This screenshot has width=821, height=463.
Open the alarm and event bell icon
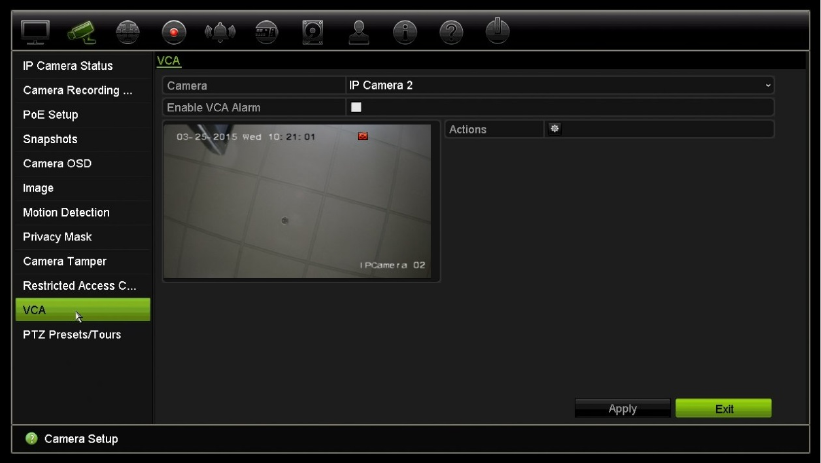pos(220,32)
